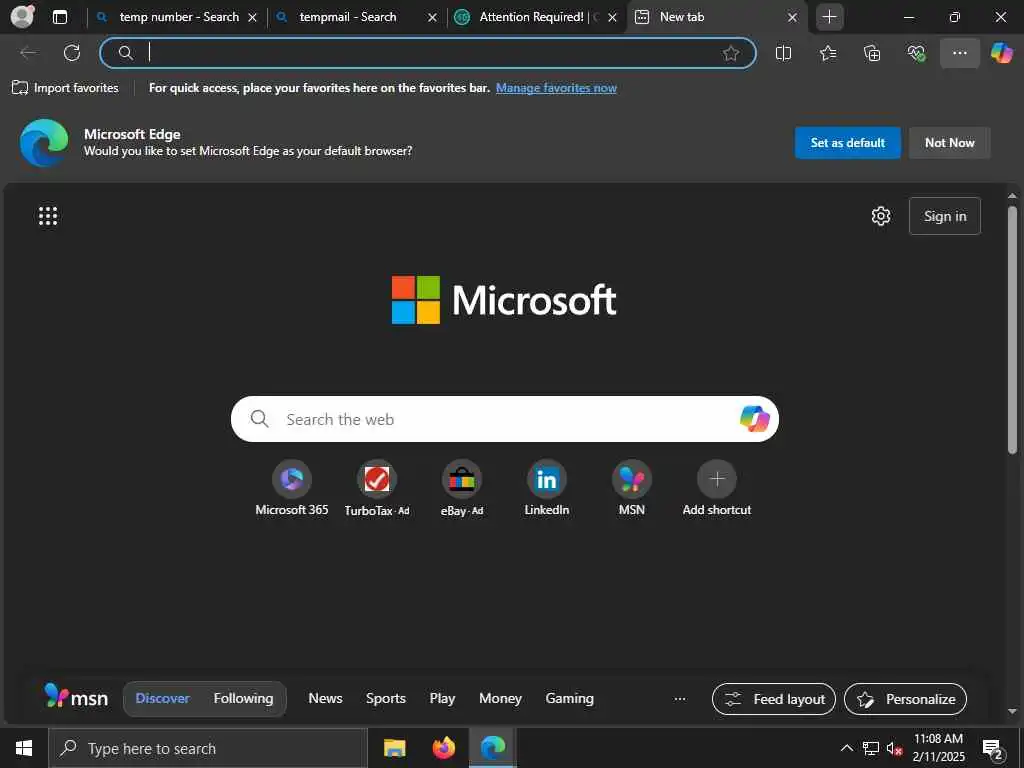Open Settings and more ellipsis menu
Screen dimensions: 1024x768
960,53
